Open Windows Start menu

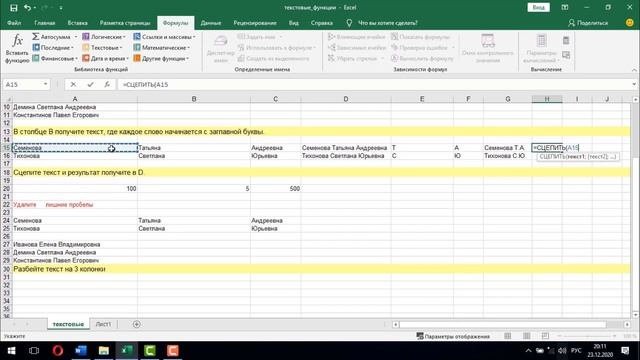[11, 351]
